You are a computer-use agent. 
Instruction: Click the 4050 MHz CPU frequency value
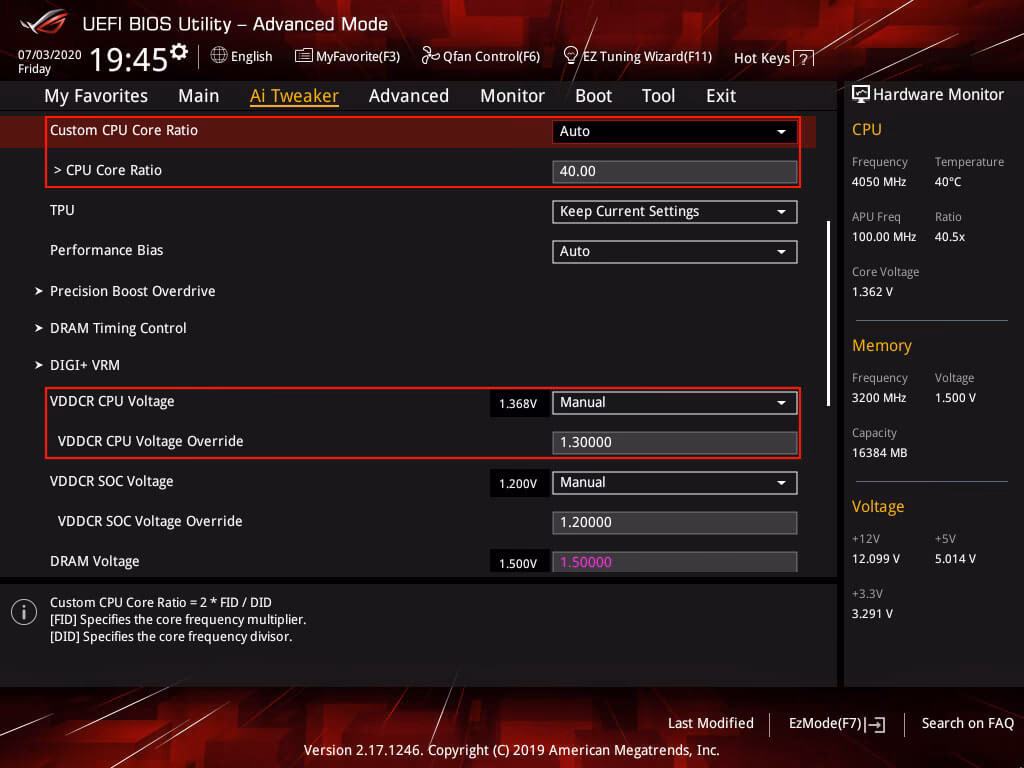(878, 182)
